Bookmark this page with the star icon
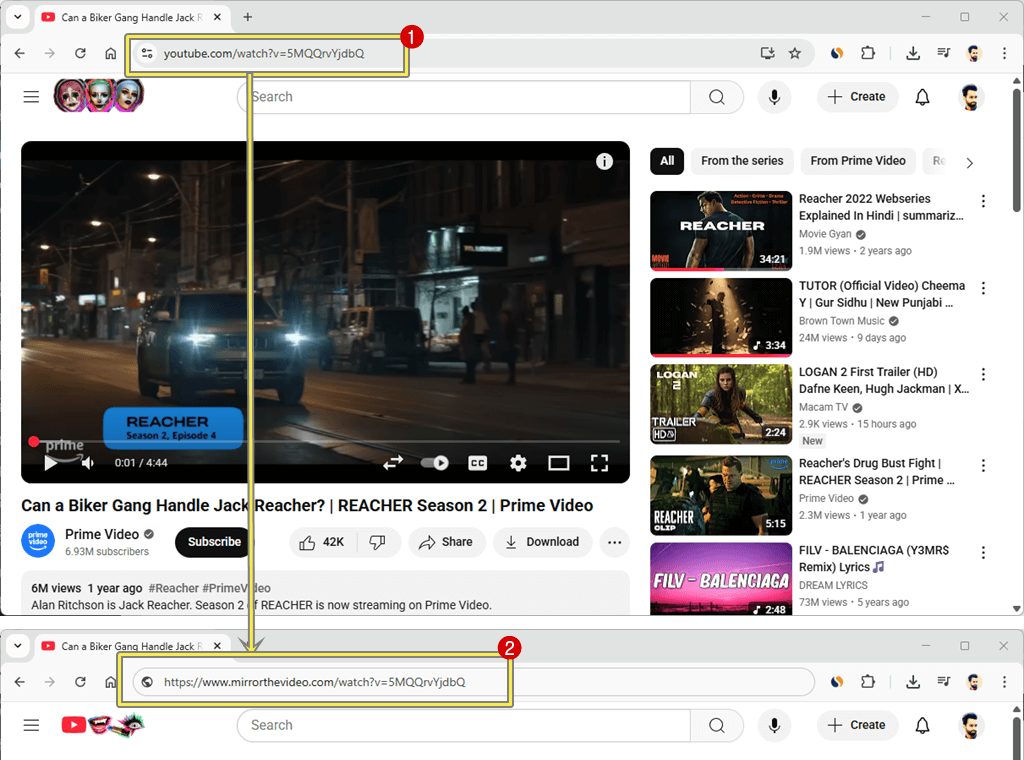This screenshot has height=760, width=1024. [x=795, y=54]
